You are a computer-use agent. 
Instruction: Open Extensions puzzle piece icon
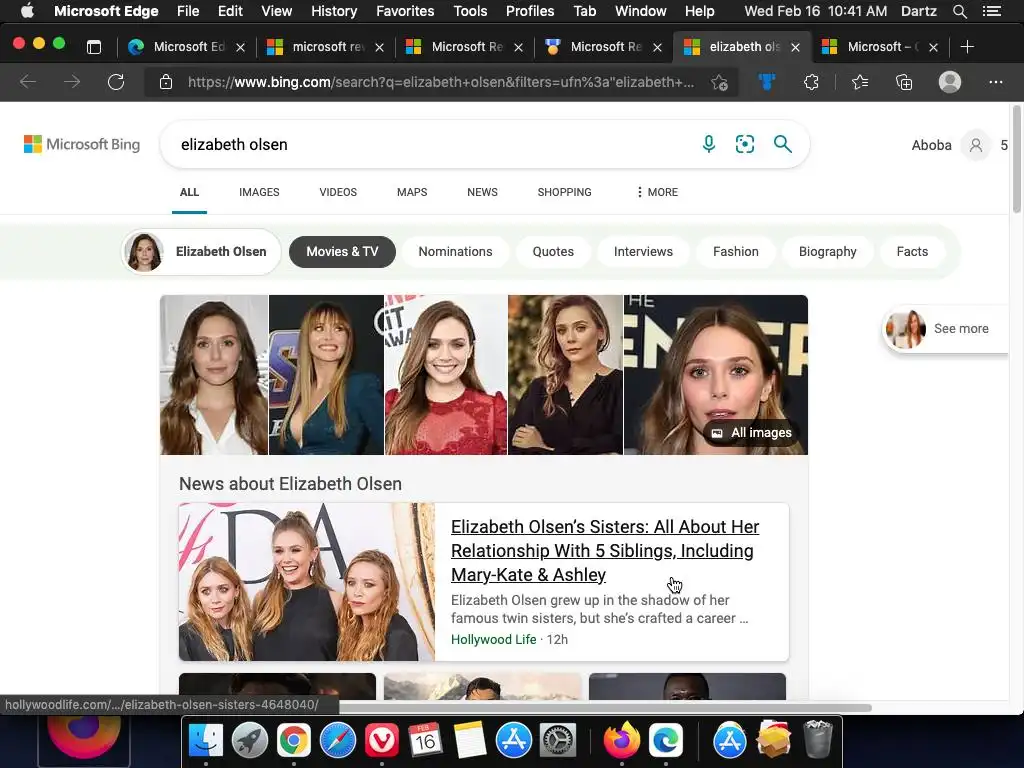coord(811,82)
